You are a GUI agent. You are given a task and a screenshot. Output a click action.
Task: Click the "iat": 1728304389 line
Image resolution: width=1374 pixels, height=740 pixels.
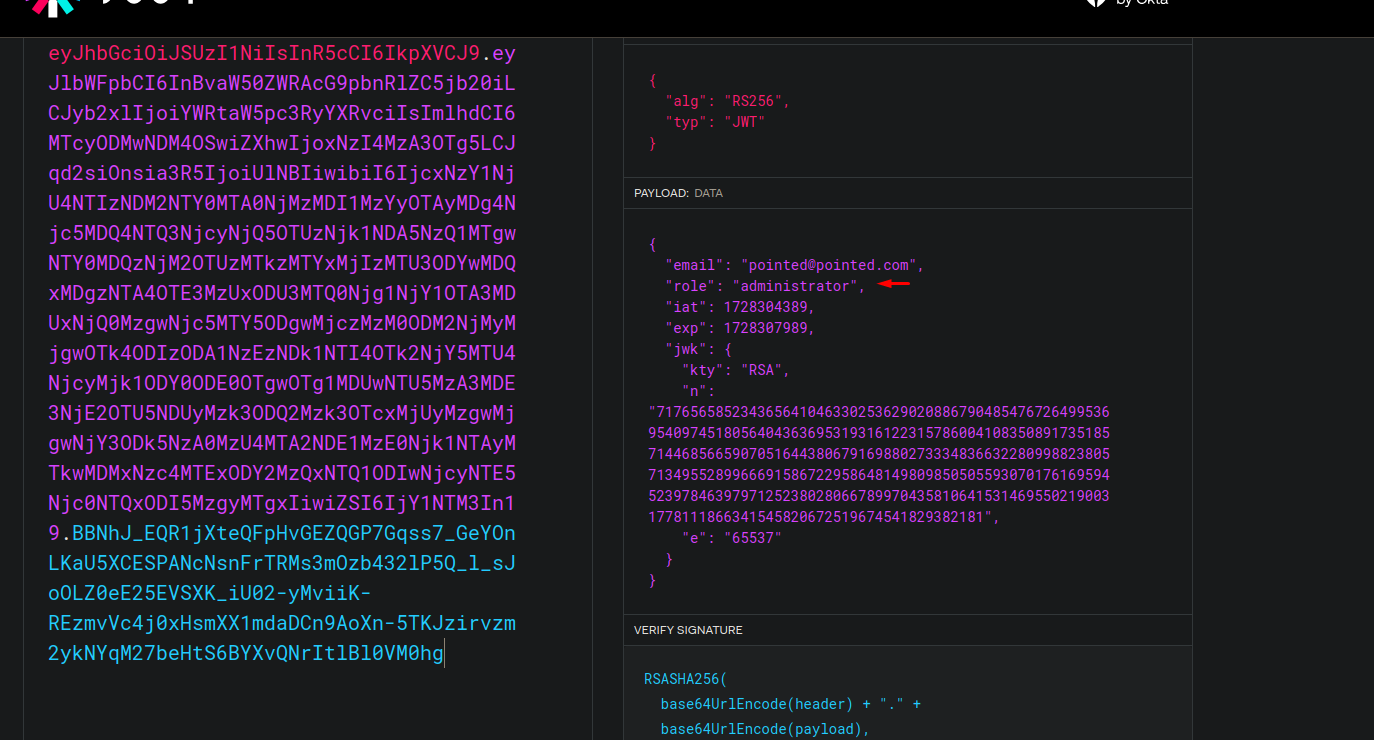[740, 307]
